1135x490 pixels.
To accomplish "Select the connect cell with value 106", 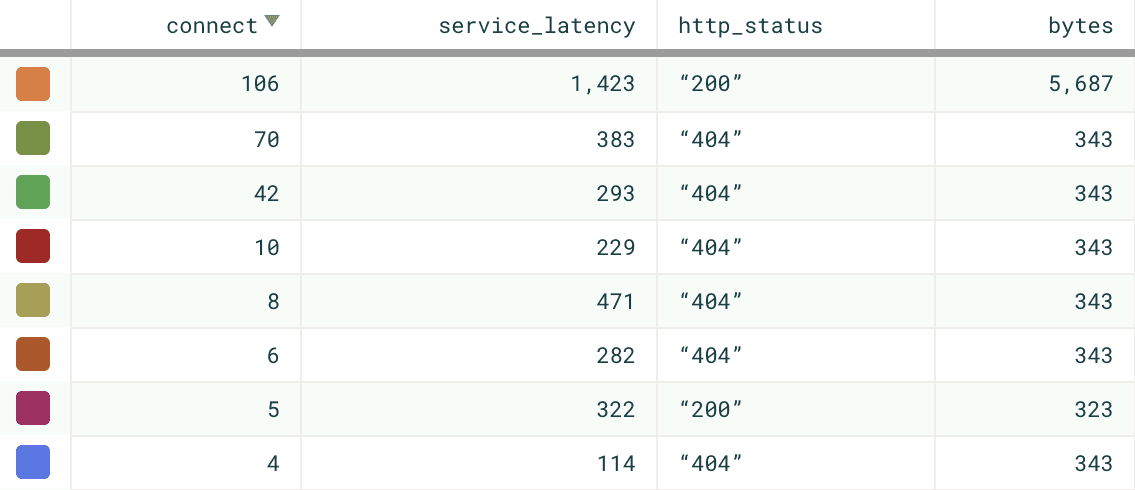I will [259, 85].
